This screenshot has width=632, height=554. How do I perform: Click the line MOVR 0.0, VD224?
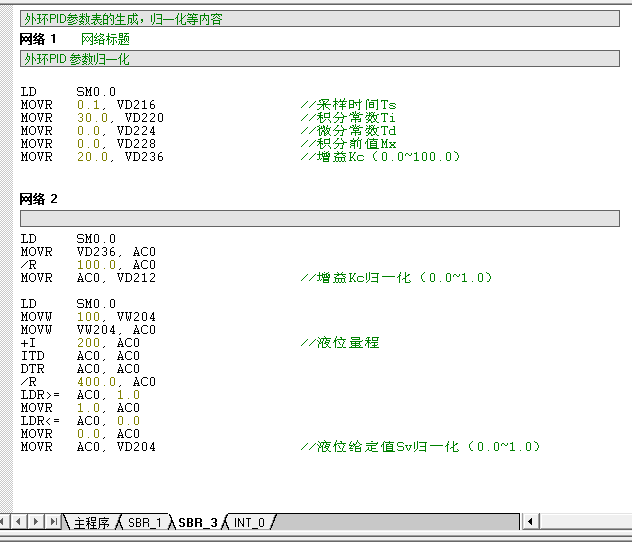click(x=88, y=131)
